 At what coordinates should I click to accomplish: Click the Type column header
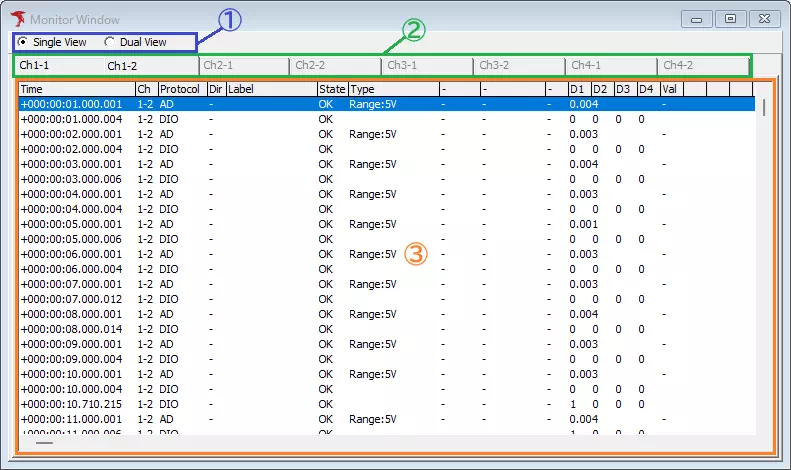[x=392, y=89]
